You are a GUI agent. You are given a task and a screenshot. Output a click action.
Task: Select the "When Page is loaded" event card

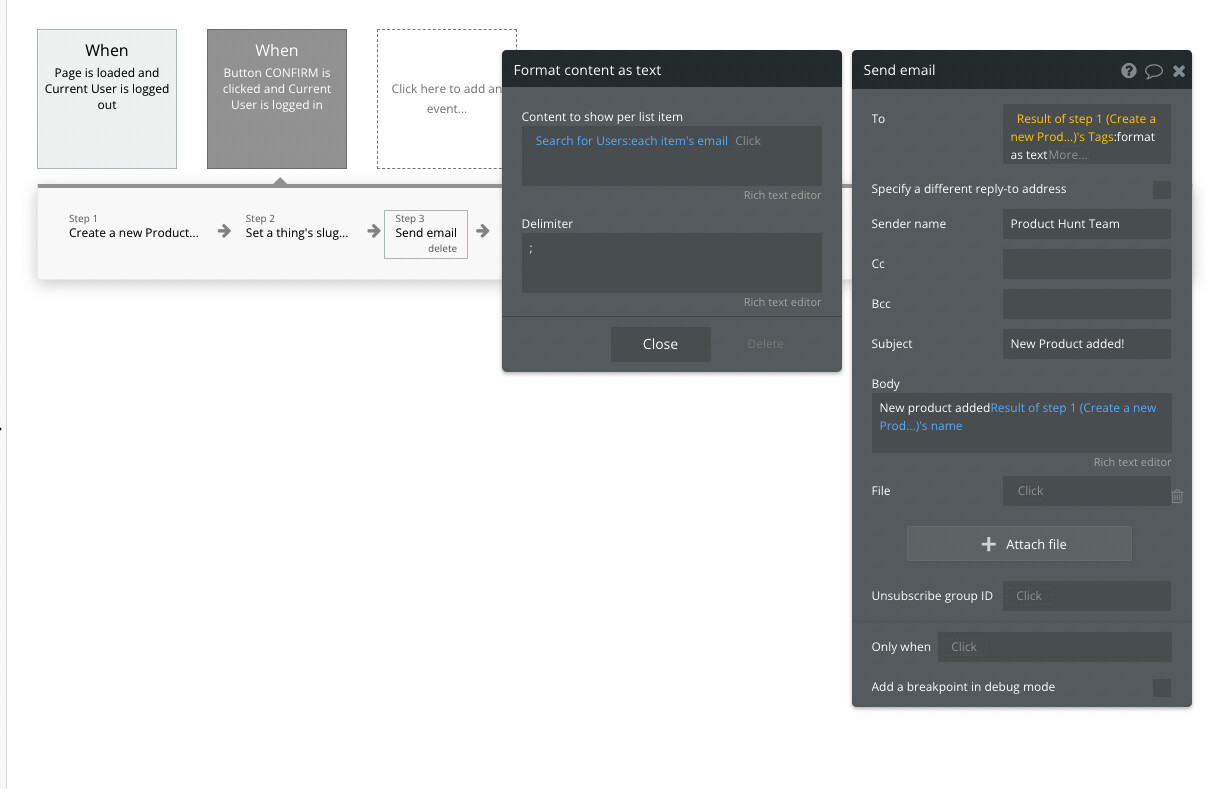coord(106,98)
